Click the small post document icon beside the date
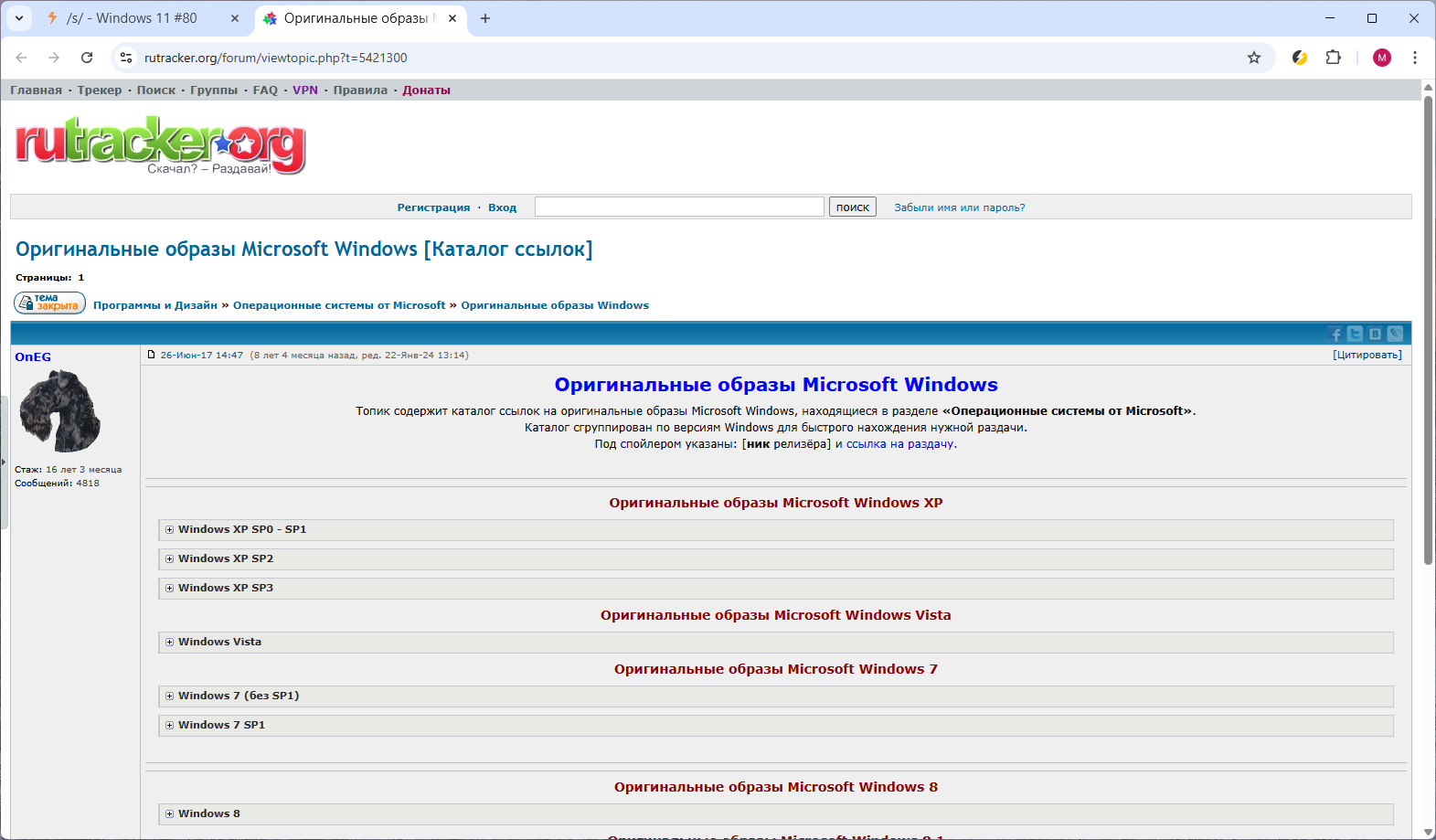Screen dimensions: 1436x840 point(152,355)
